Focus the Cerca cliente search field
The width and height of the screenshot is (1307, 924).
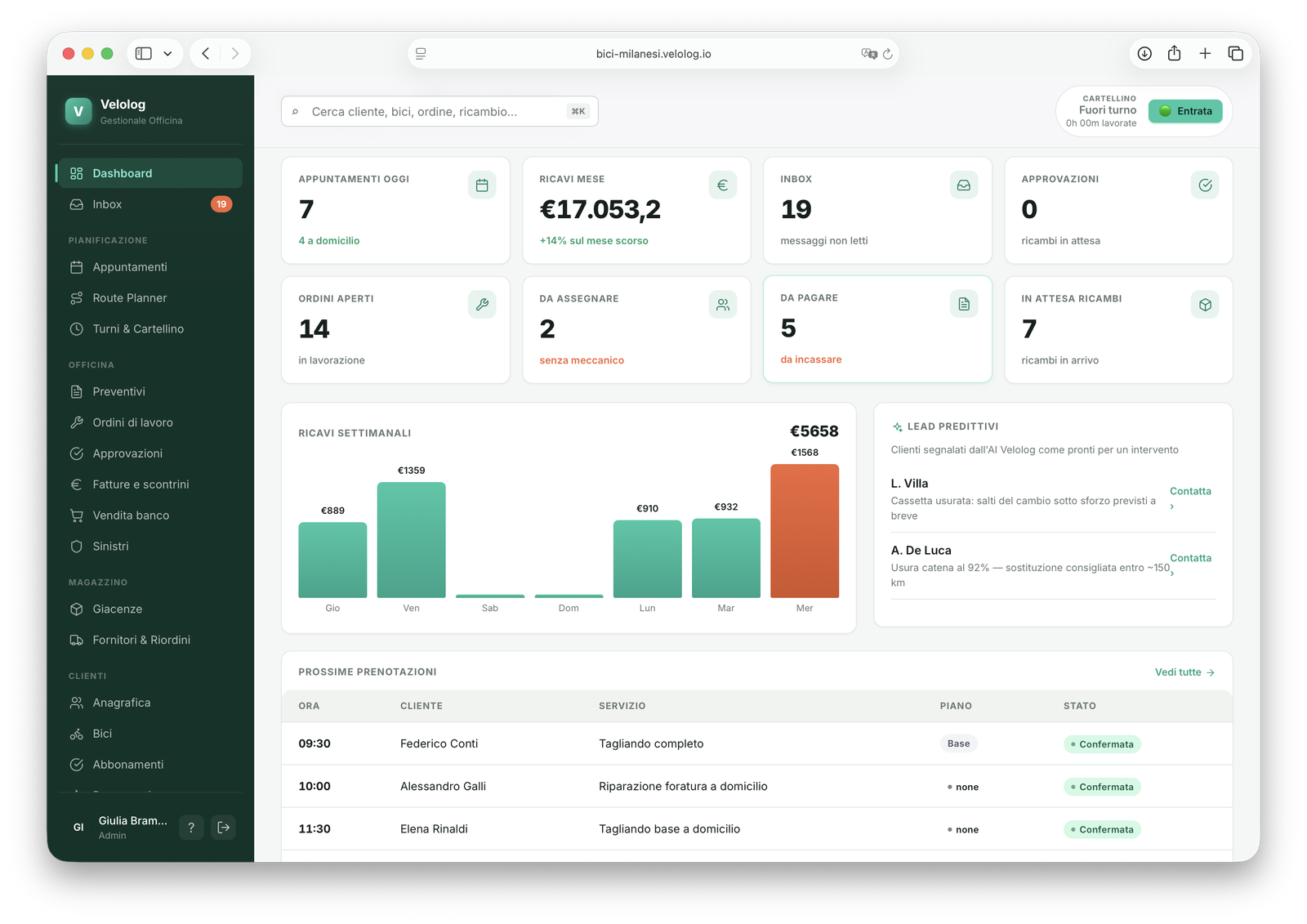click(x=439, y=112)
